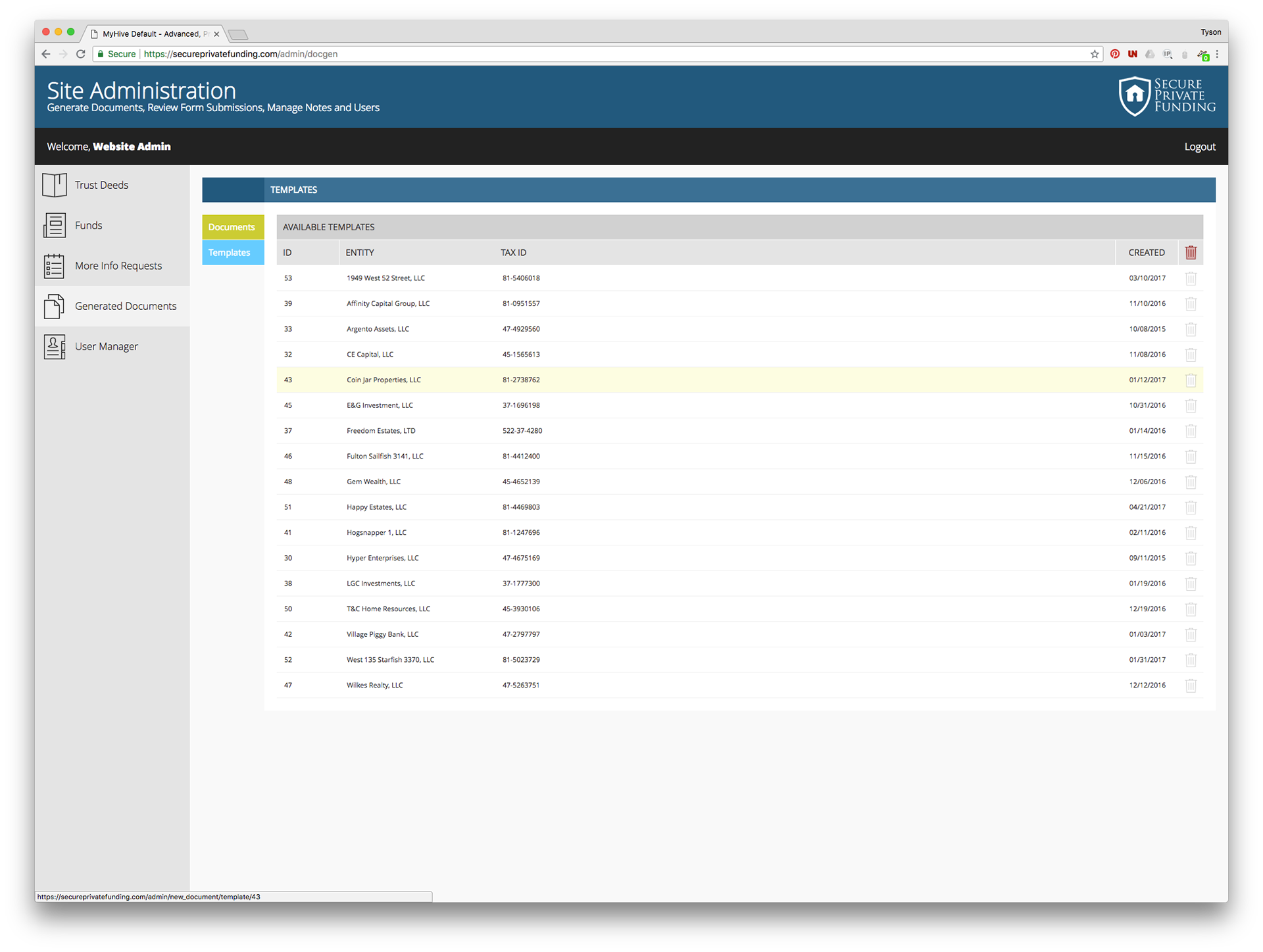Delete the Freedom Estates, LTD template
This screenshot has height=952, width=1263.
(1191, 431)
